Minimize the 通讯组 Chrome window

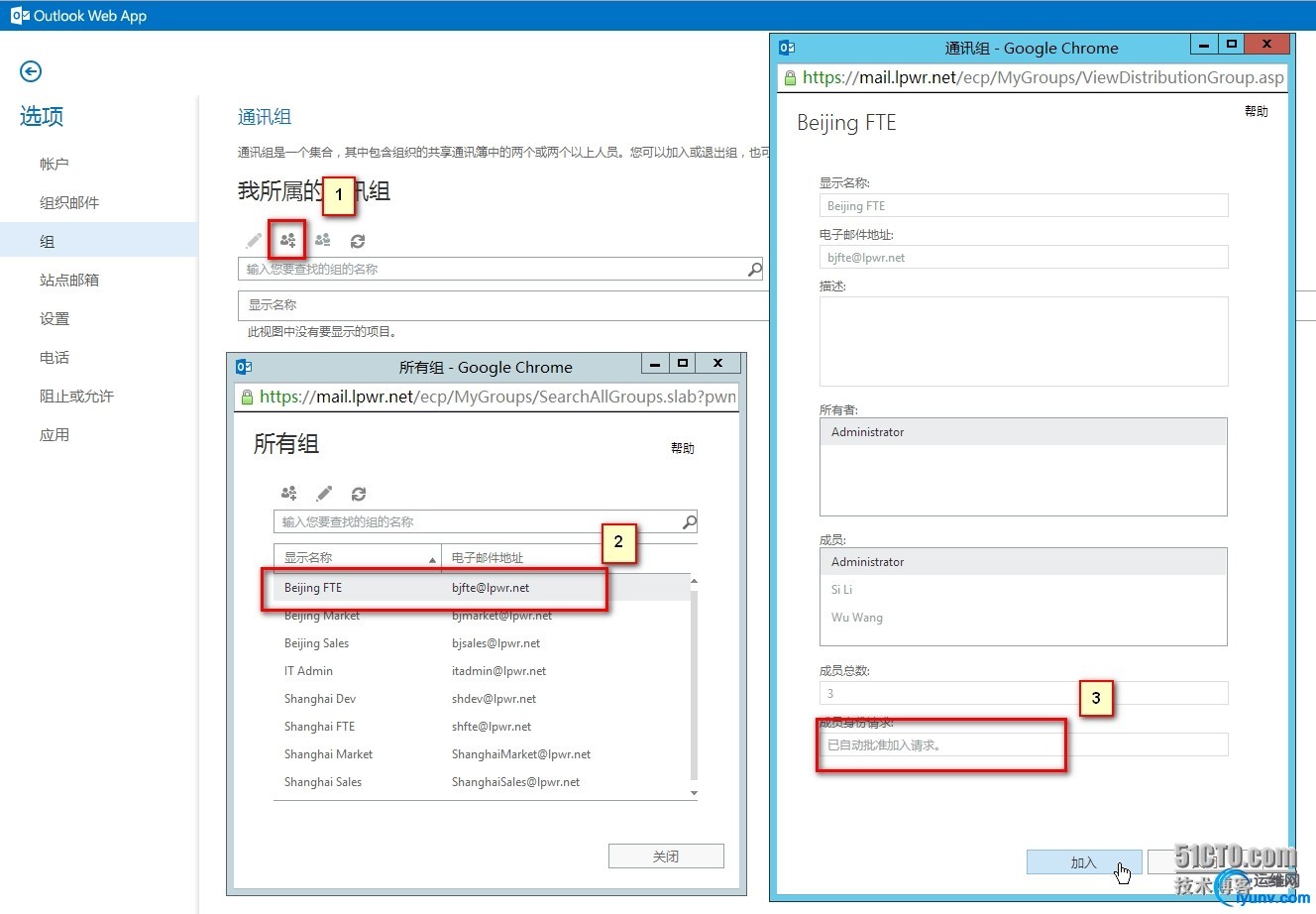click(1203, 45)
